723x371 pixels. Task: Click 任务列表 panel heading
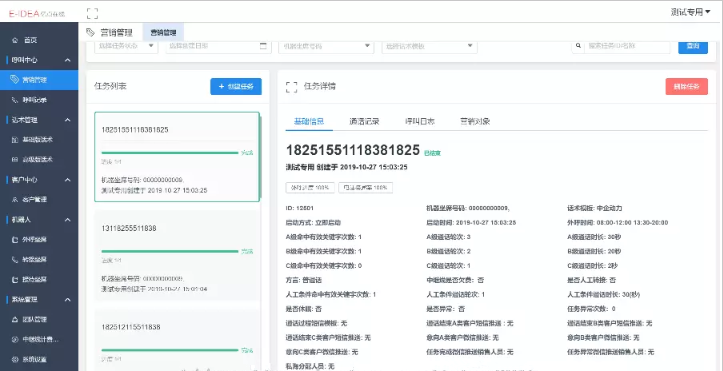pos(110,86)
